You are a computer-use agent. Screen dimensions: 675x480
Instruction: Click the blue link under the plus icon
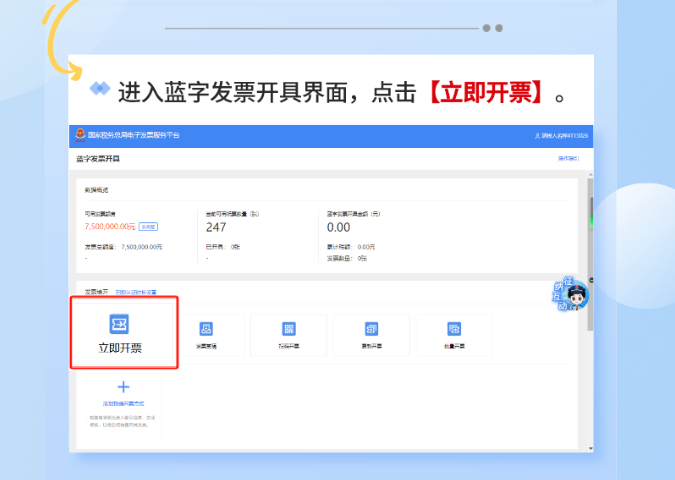124,404
